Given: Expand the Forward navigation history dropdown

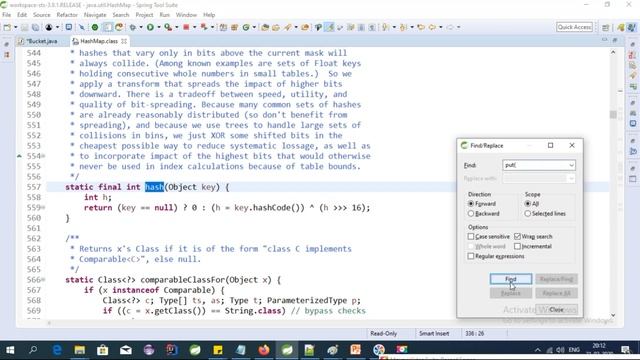Looking at the screenshot, I should point(458,27).
